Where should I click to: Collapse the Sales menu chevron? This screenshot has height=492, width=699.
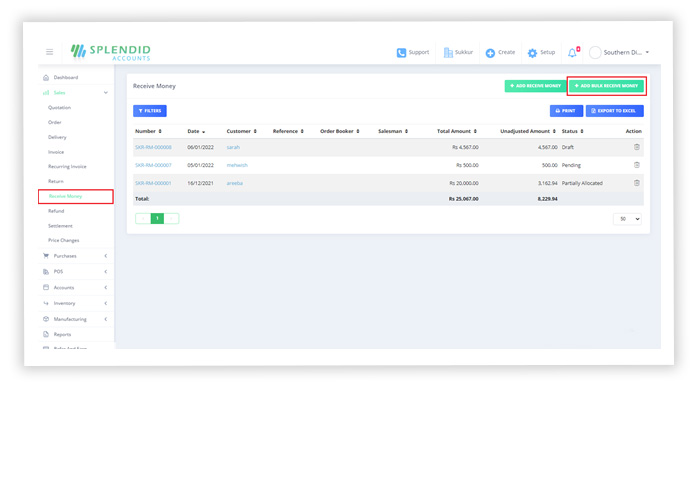point(106,93)
